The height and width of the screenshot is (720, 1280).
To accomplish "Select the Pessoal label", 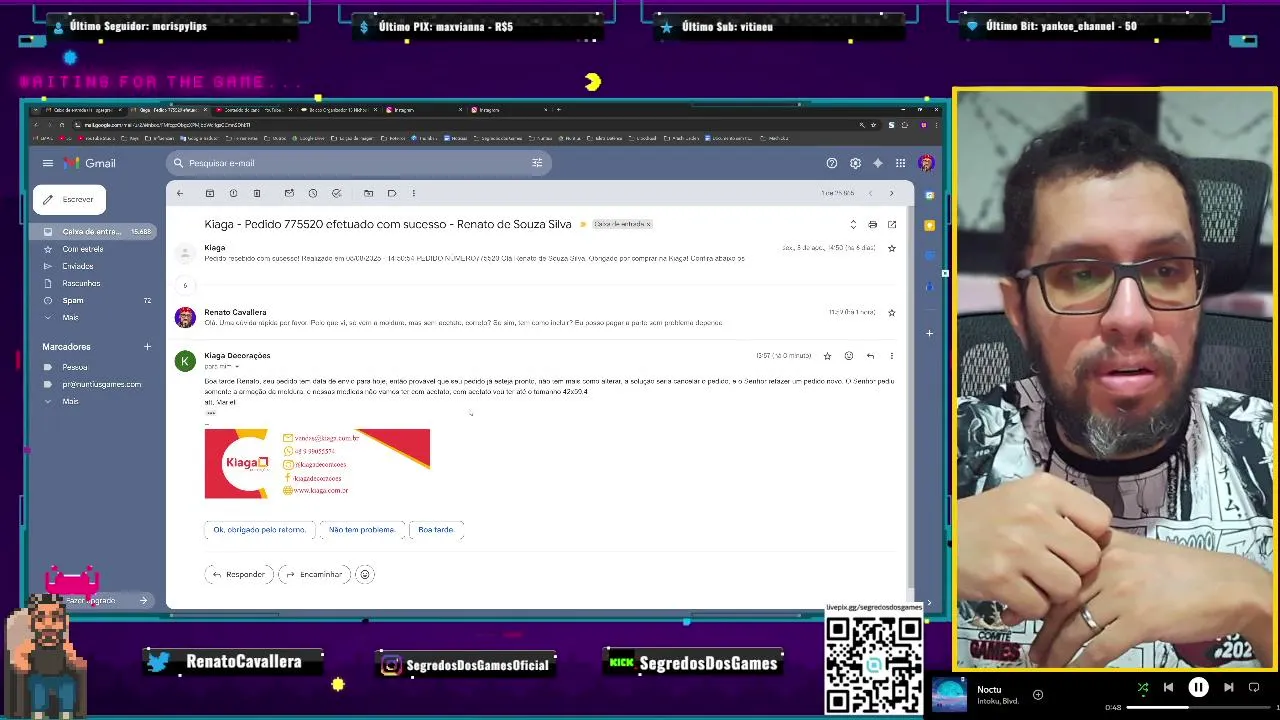I will pos(75,367).
